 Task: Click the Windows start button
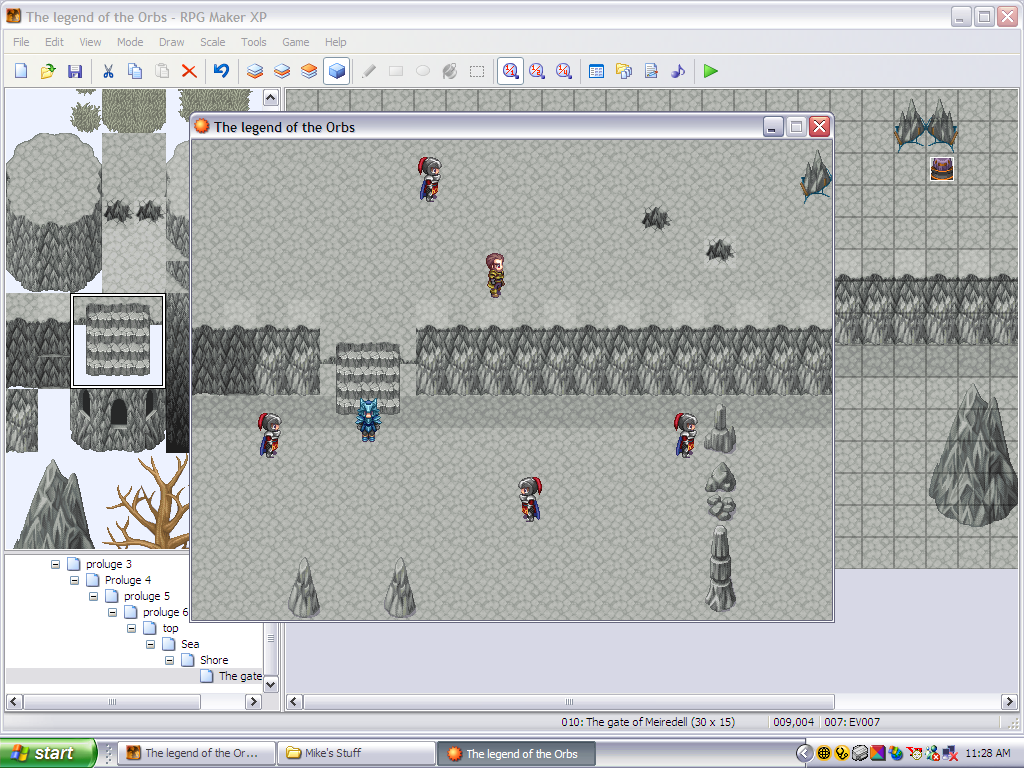(48, 753)
